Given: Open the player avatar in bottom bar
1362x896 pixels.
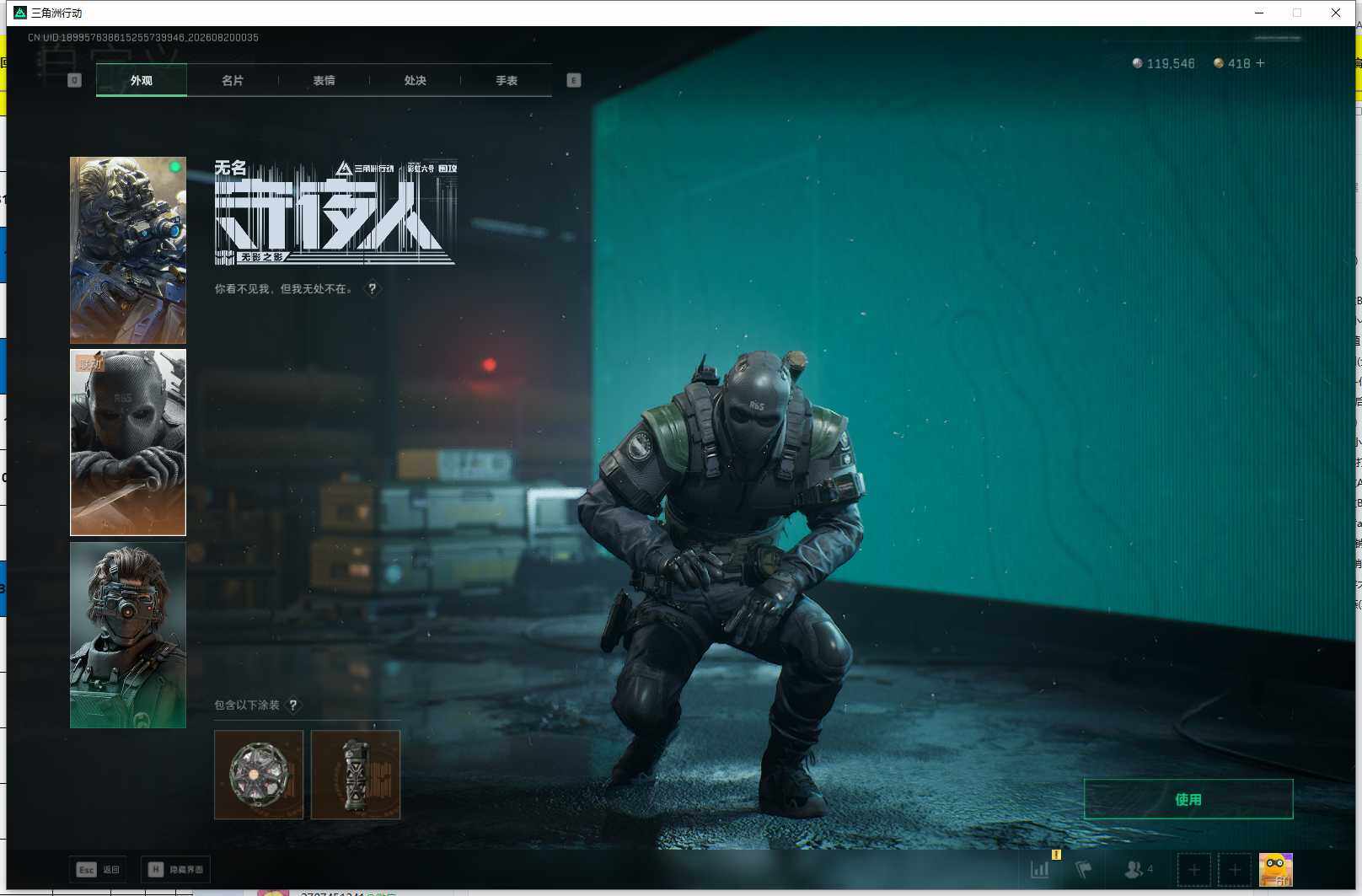Looking at the screenshot, I should coord(1275,870).
